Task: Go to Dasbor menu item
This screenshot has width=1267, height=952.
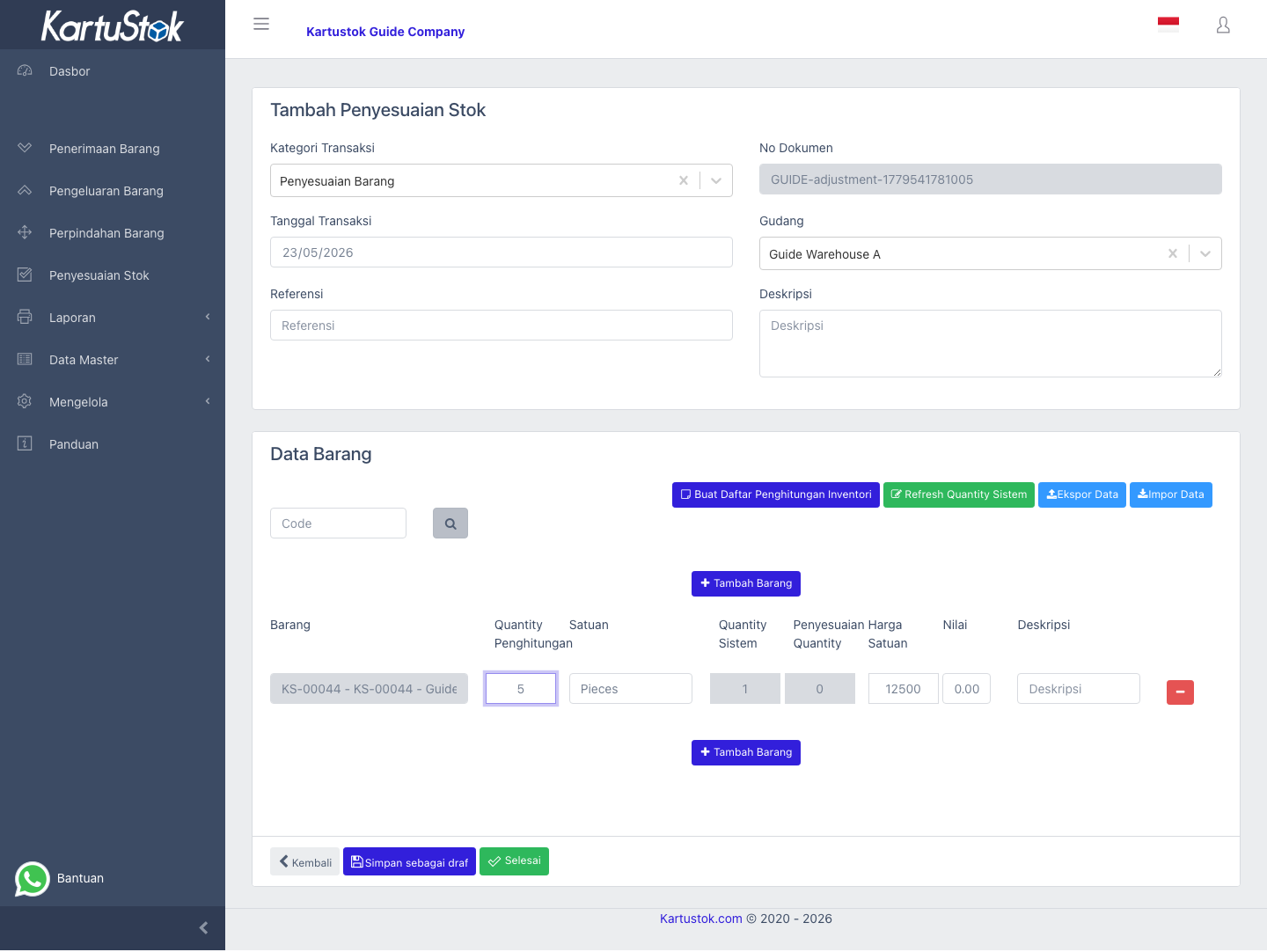Action: pos(113,71)
